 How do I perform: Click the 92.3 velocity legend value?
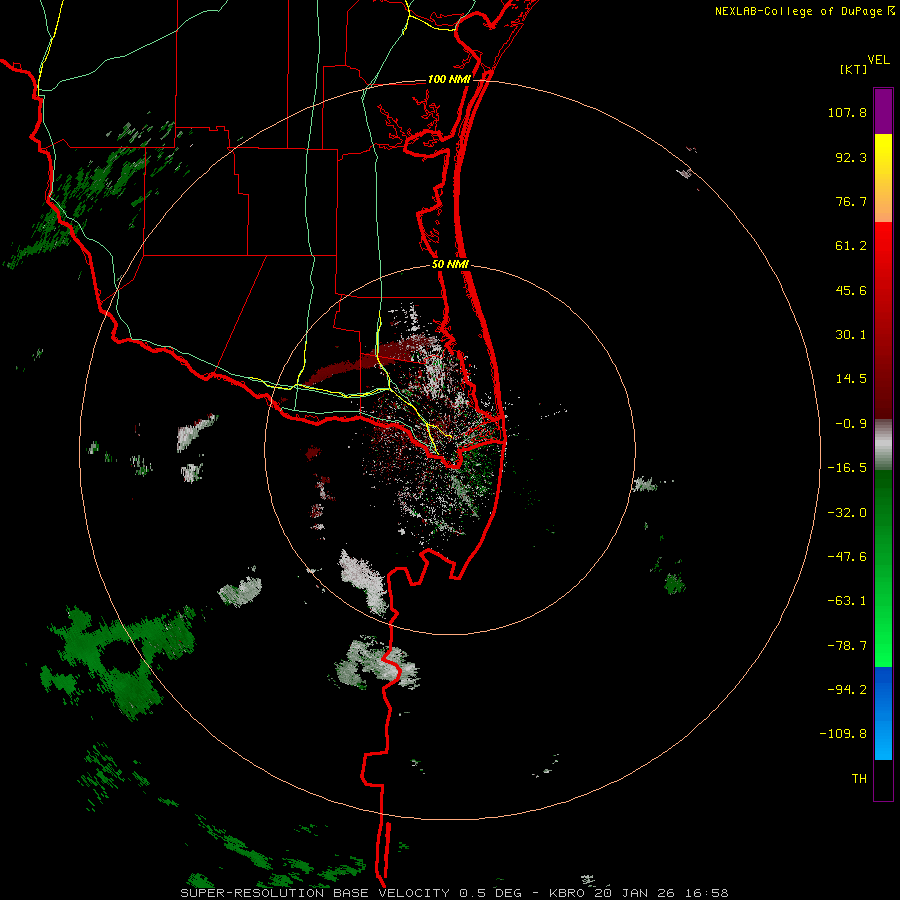tap(851, 157)
